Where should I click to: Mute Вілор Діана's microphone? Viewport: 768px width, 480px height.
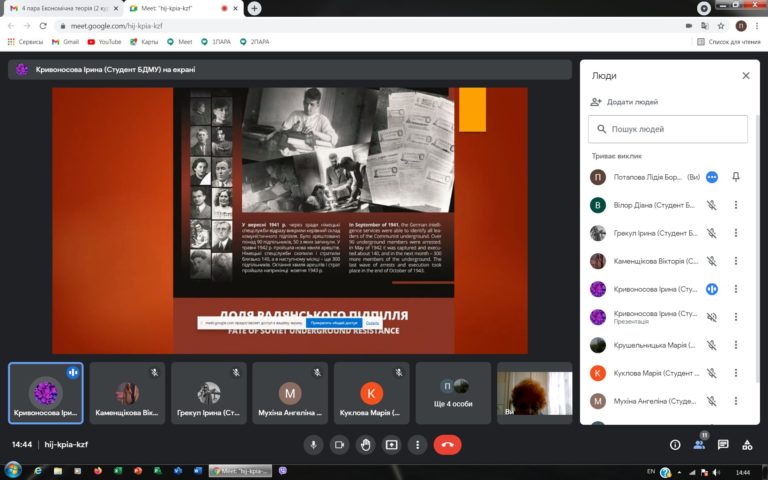712,205
